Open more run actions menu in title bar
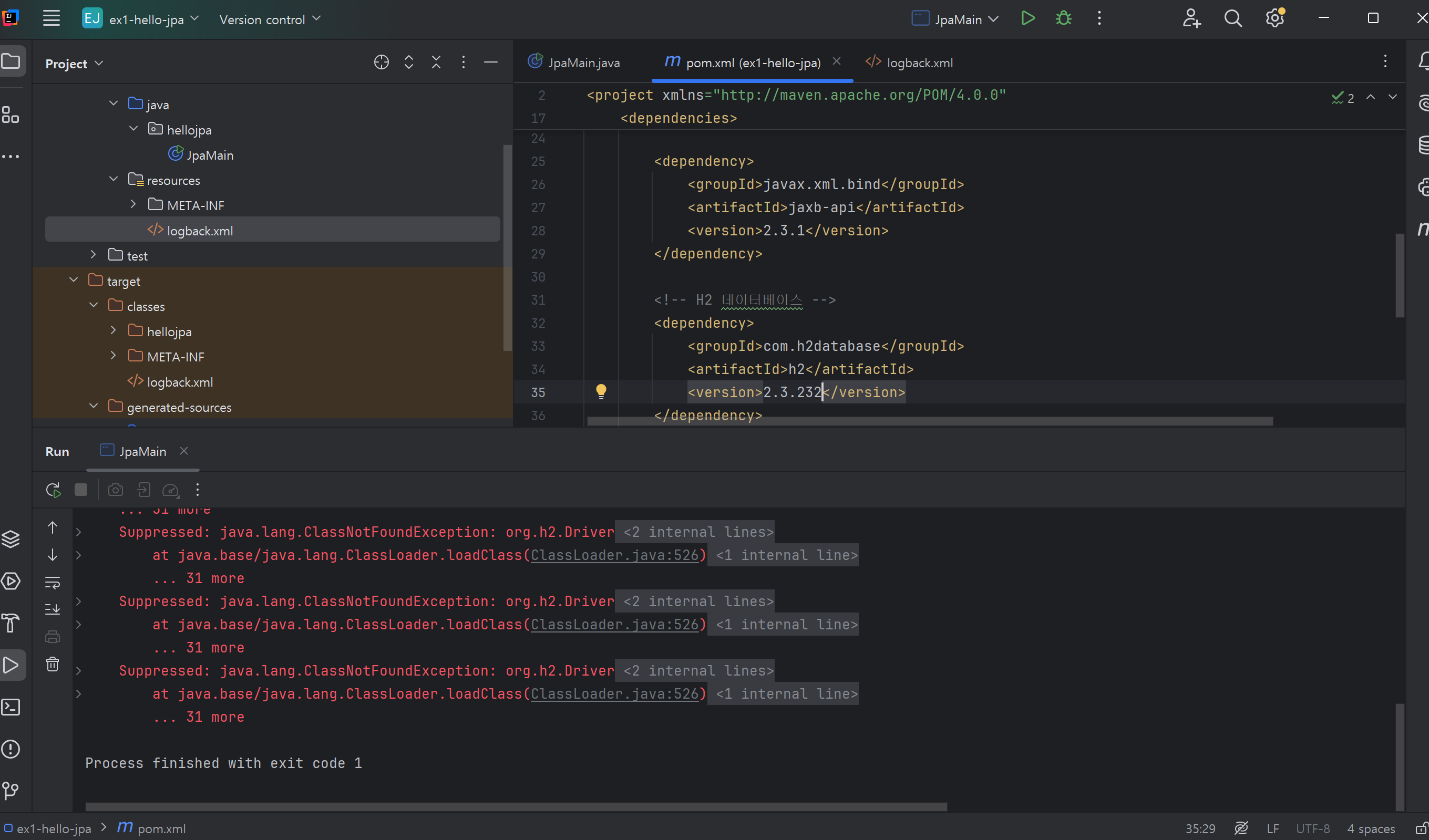Viewport: 1429px width, 840px height. pos(1099,19)
